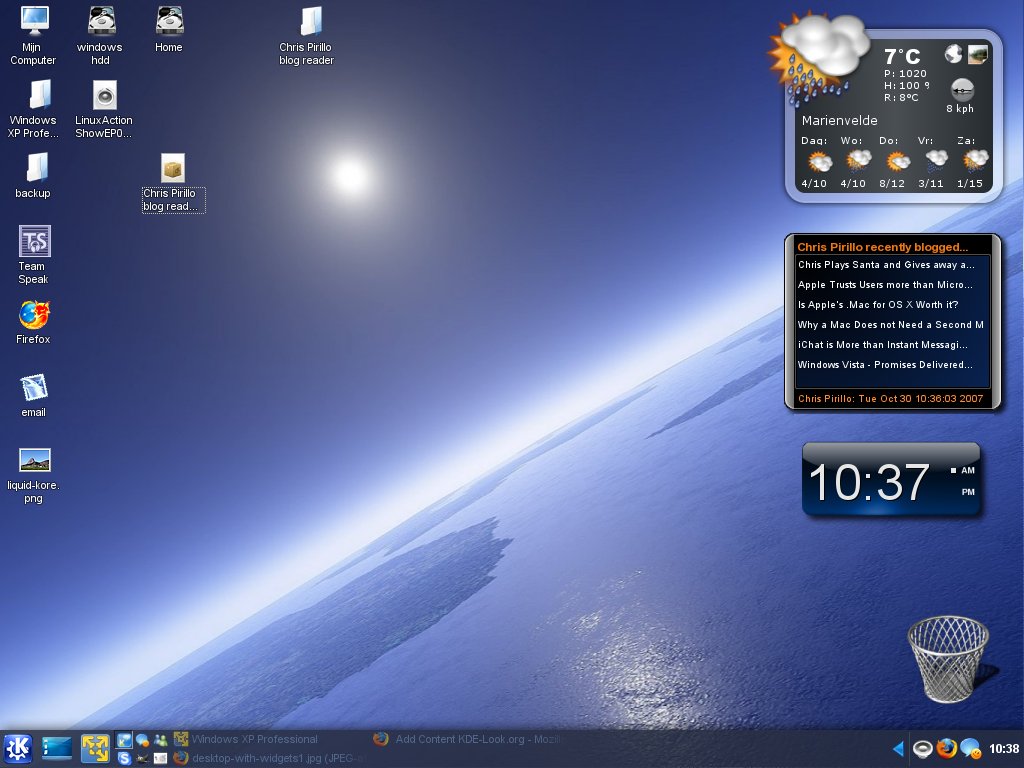Click the 7°C temperature reading
The width and height of the screenshot is (1024, 768).
click(x=902, y=56)
